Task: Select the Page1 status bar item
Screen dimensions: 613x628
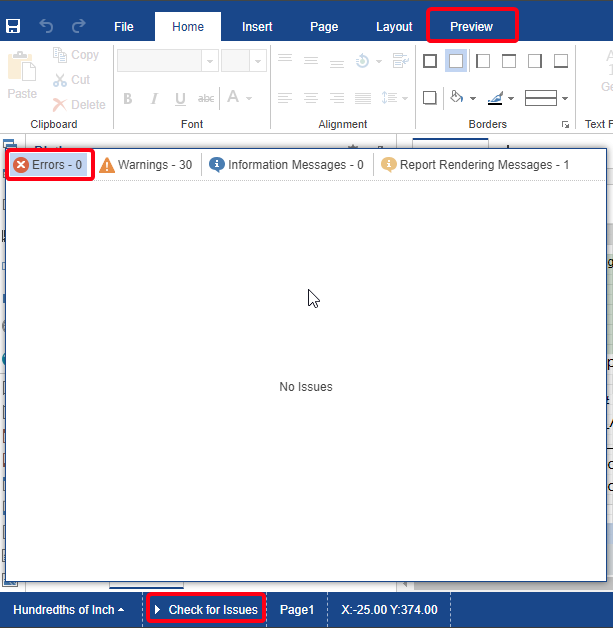Action: (x=297, y=609)
